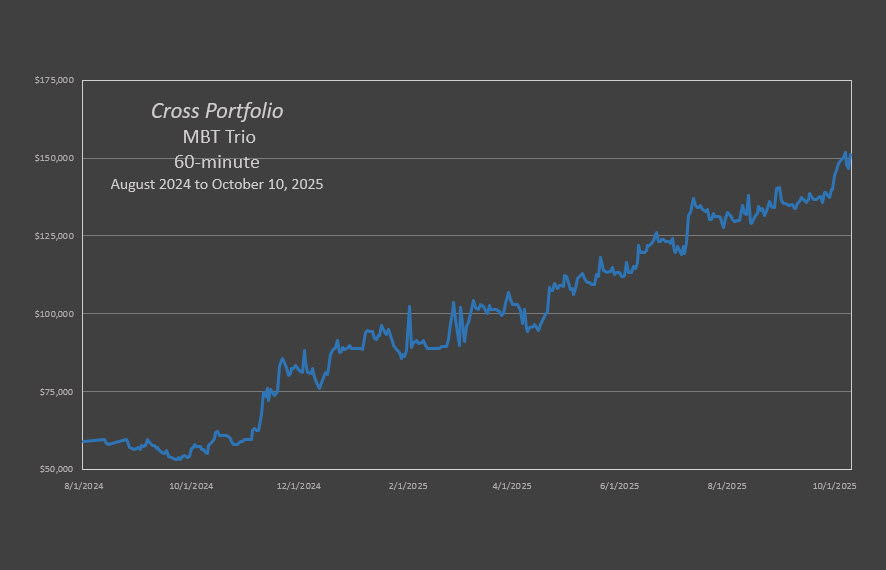Select the 2/1/2025 x-axis date label
The image size is (886, 570).
click(409, 486)
